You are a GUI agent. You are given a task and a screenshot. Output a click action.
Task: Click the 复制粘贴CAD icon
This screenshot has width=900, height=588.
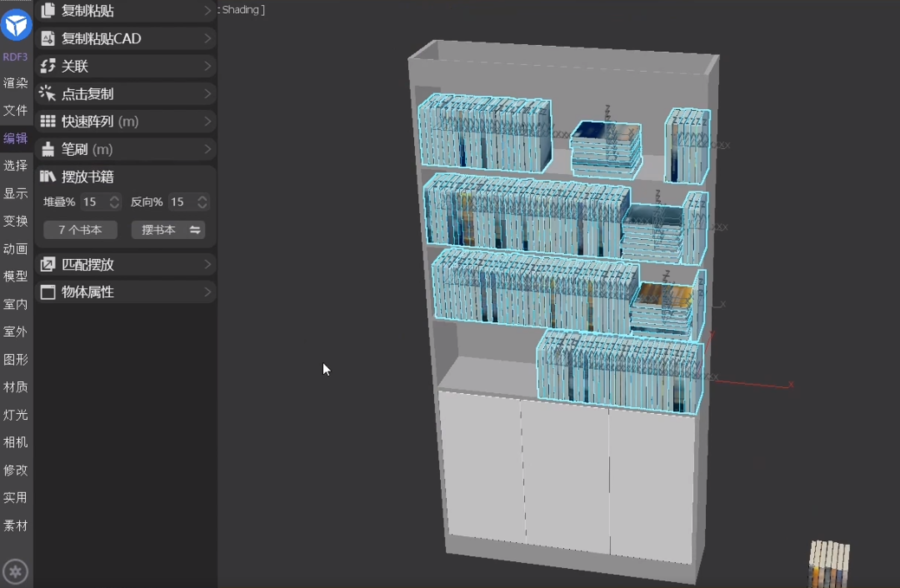tap(48, 38)
